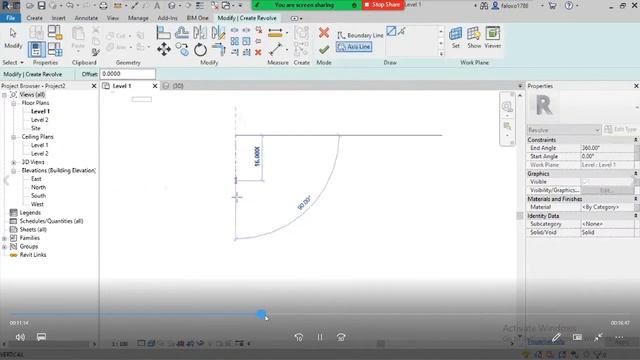Click the Offset input field
The image size is (640, 360).
tap(128, 74)
